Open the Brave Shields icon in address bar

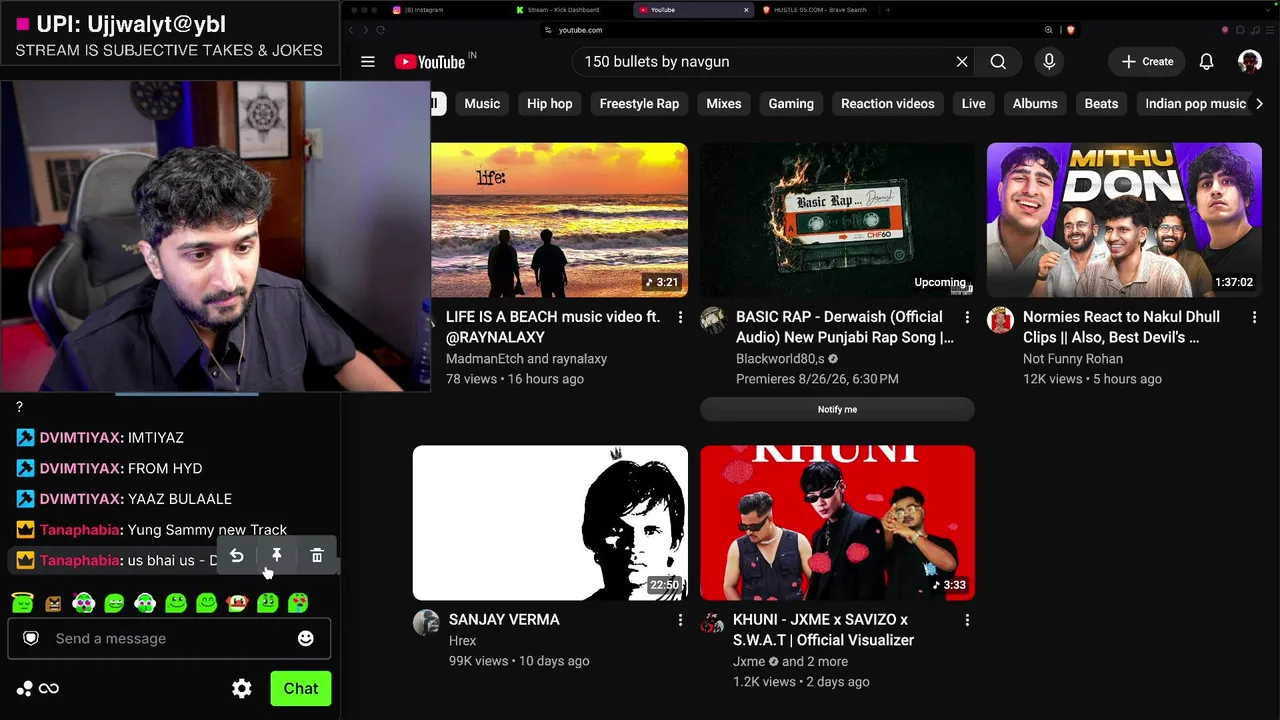coord(1071,30)
